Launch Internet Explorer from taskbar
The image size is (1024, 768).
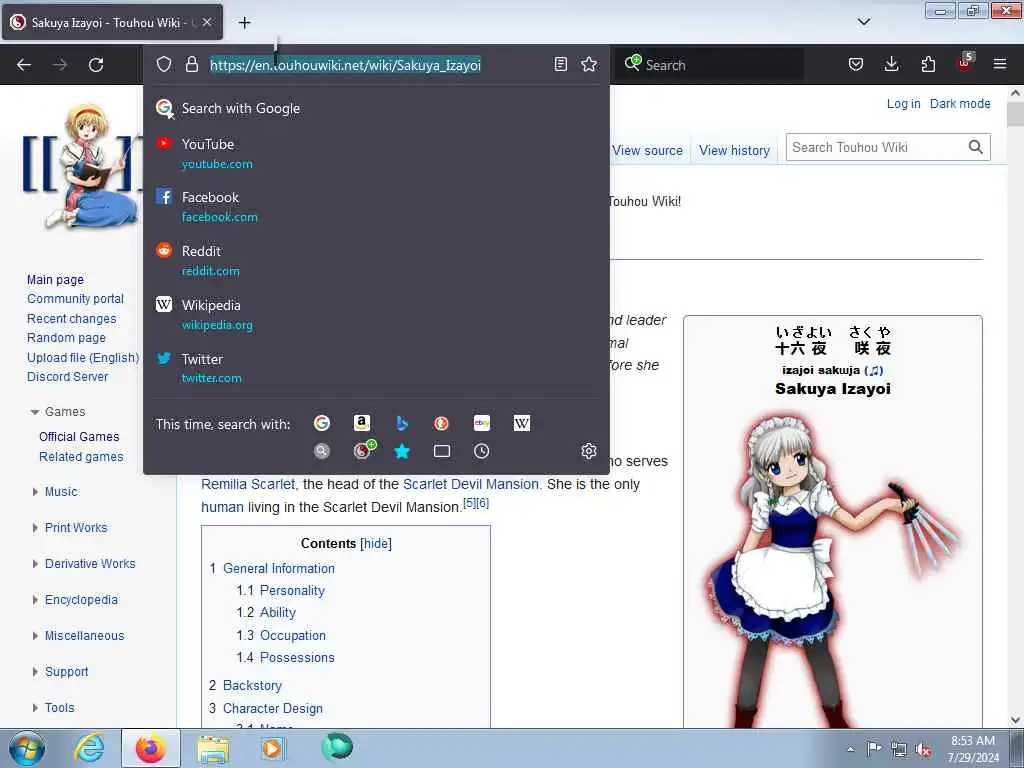(89, 748)
